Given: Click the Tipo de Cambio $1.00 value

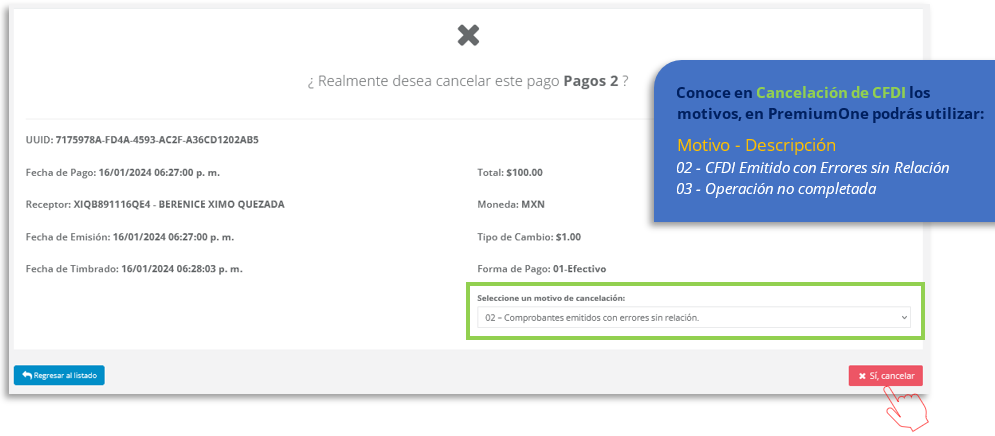Looking at the screenshot, I should [529, 237].
